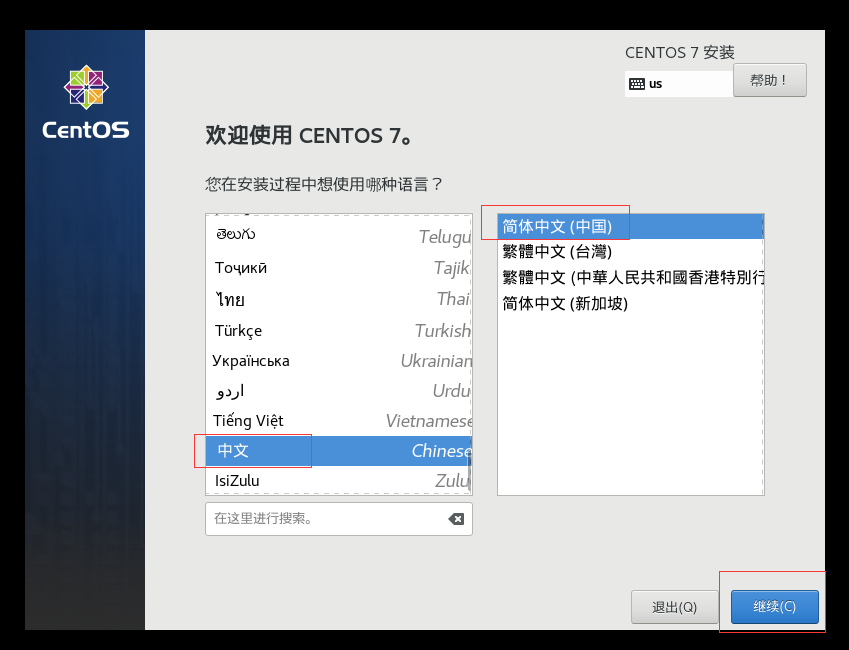Viewport: 849px width, 650px height.
Task: Select Türkçe Turkish language
Action: click(x=339, y=330)
